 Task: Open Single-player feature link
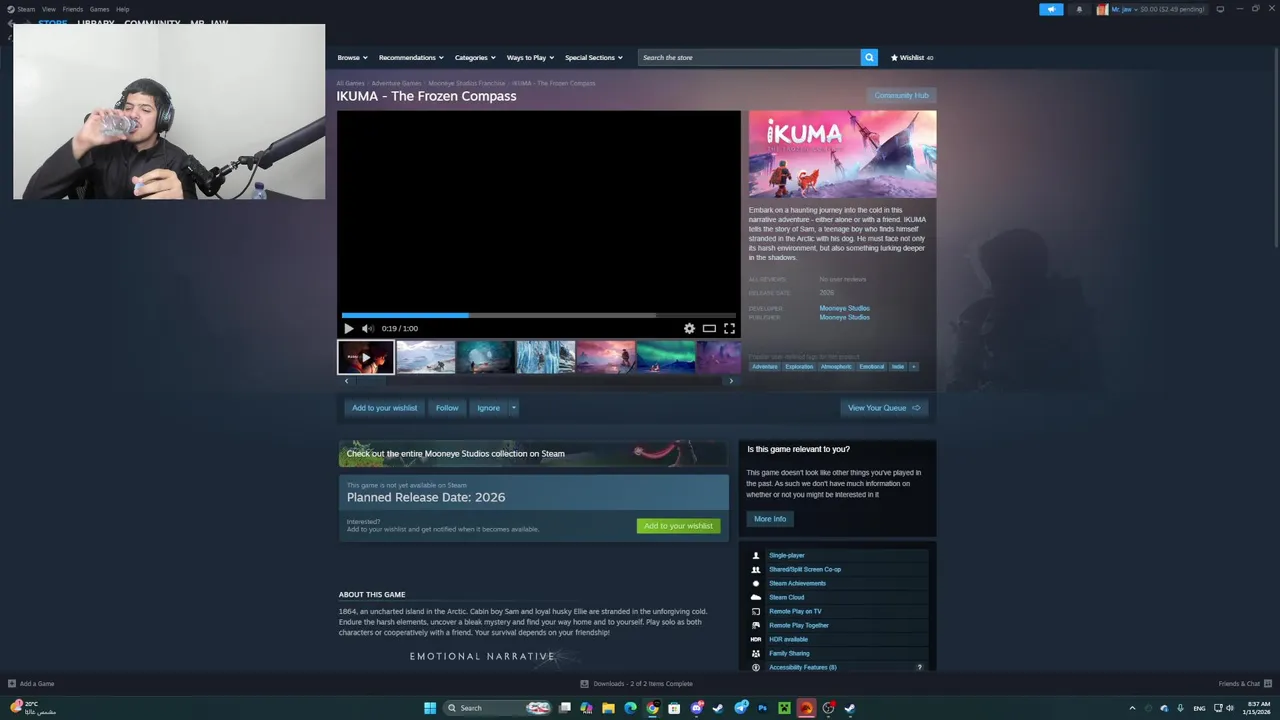(787, 555)
